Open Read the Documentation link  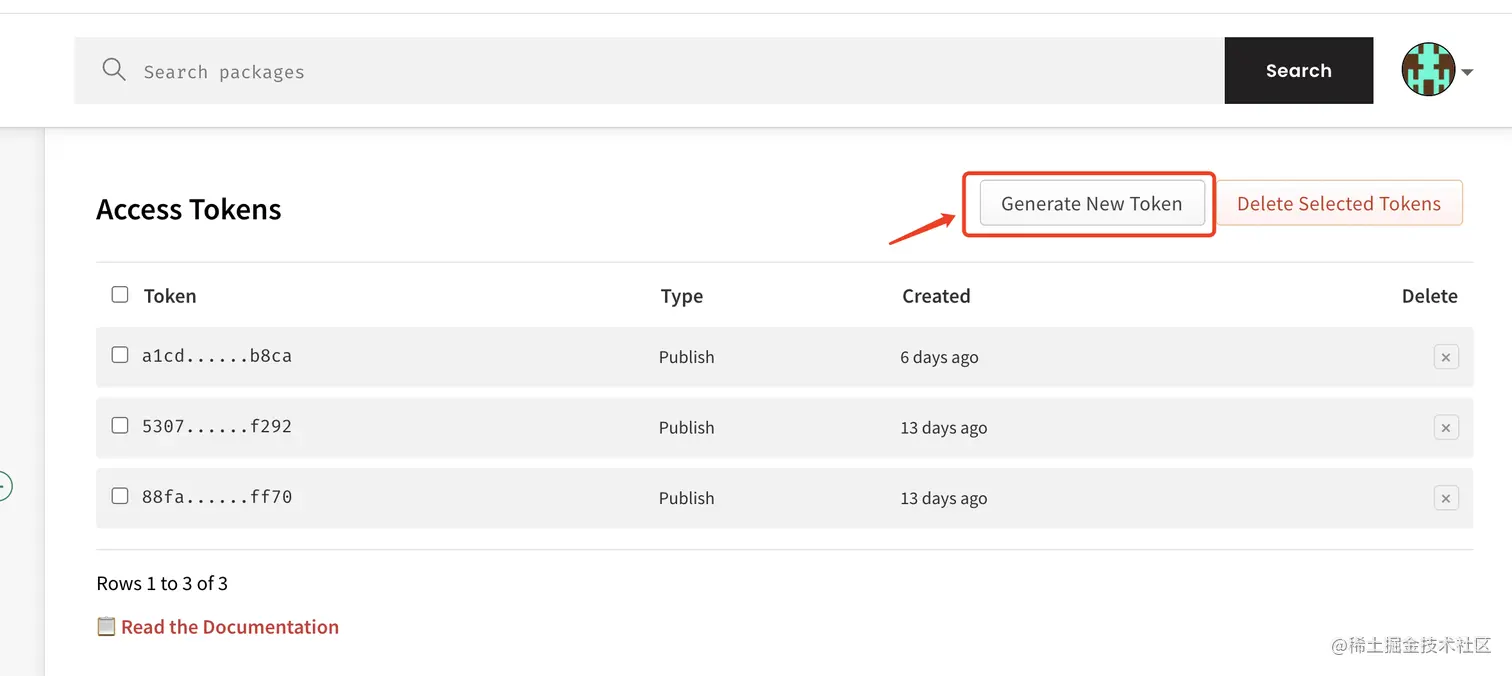tap(230, 627)
